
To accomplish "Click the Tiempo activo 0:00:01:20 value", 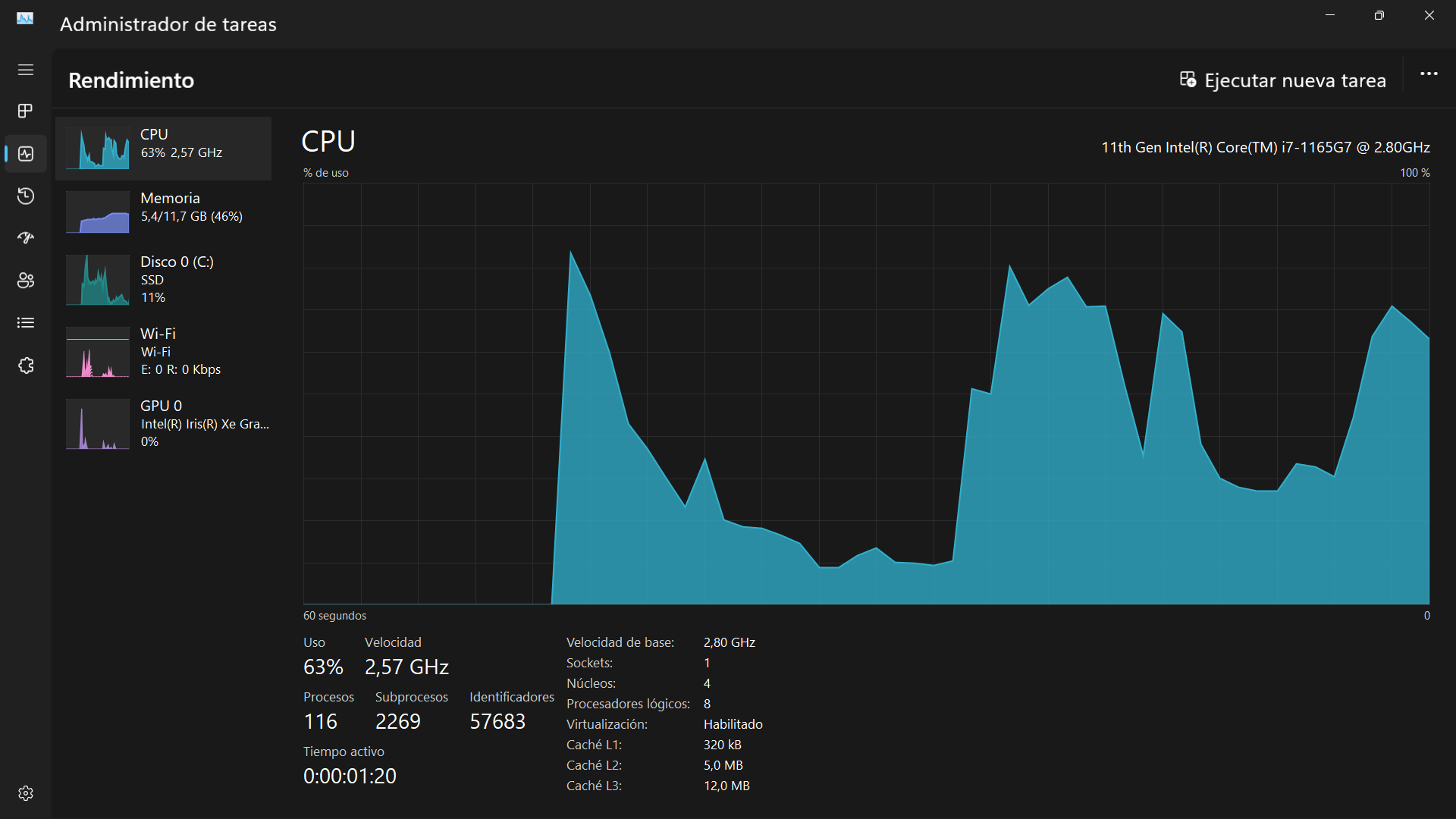I will 350,777.
